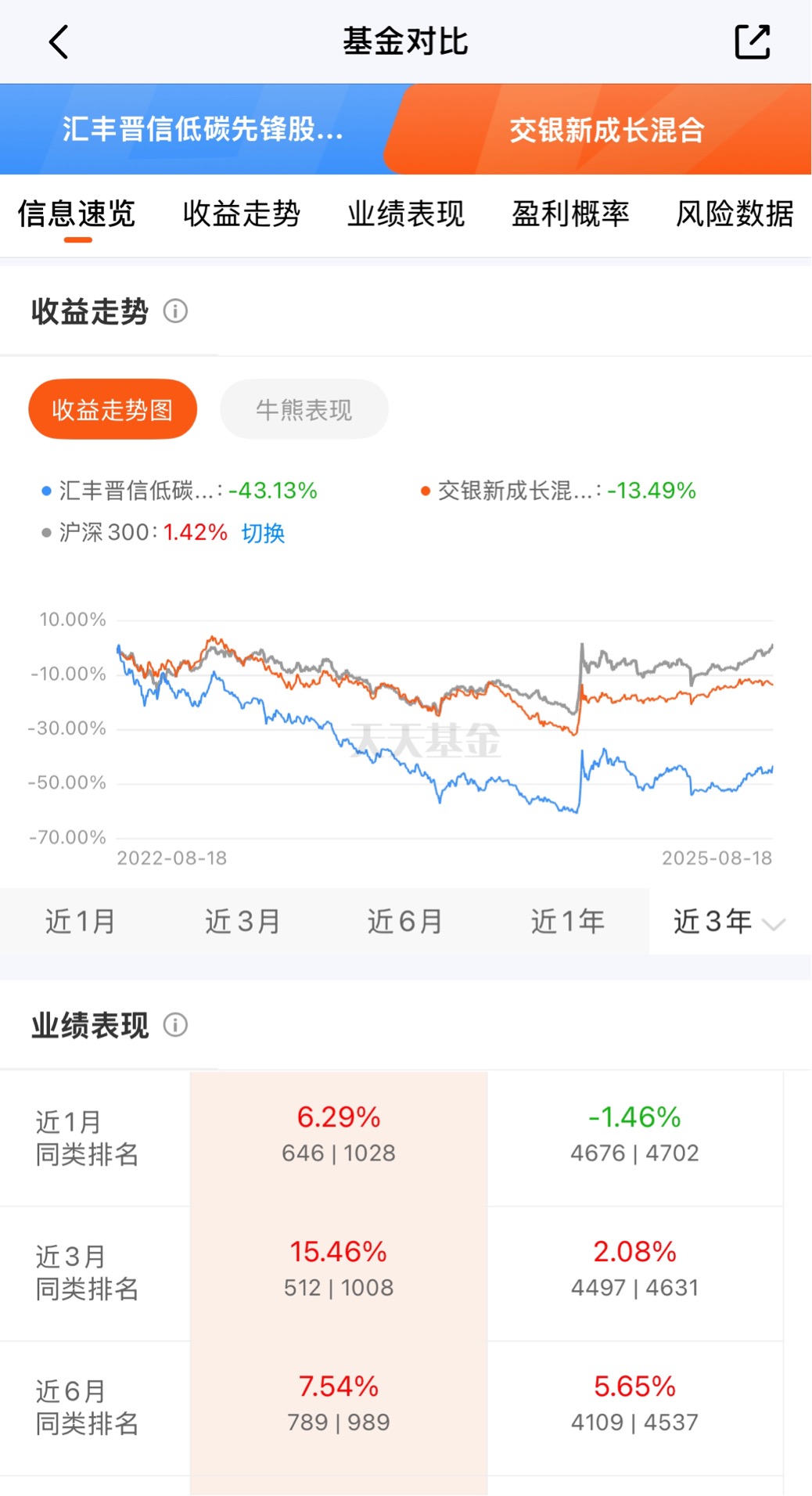Tap gray legend dot for 沪深300
The height and width of the screenshot is (1496, 812).
pos(46,533)
